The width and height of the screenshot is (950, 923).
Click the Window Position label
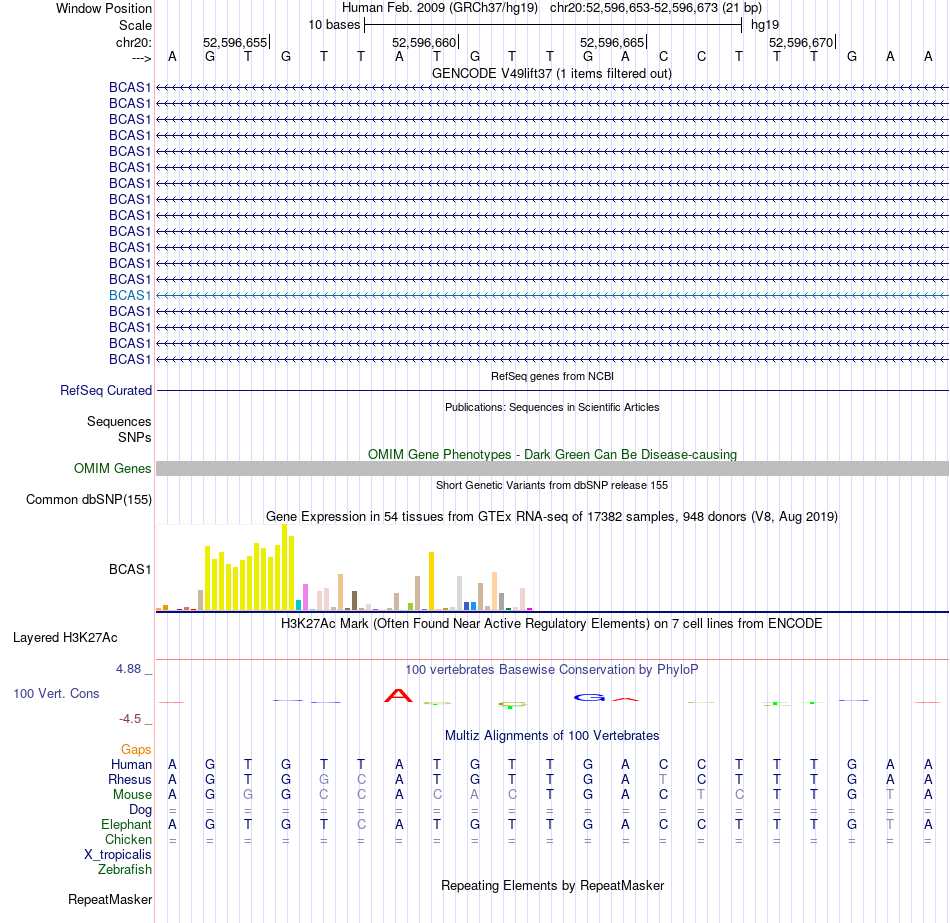pyautogui.click(x=104, y=8)
